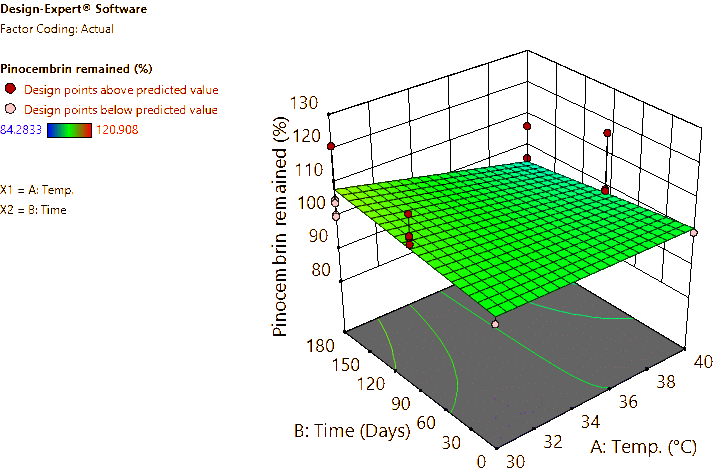Click the '130' tick on vertical axis
This screenshot has height=473, width=713.
click(305, 103)
